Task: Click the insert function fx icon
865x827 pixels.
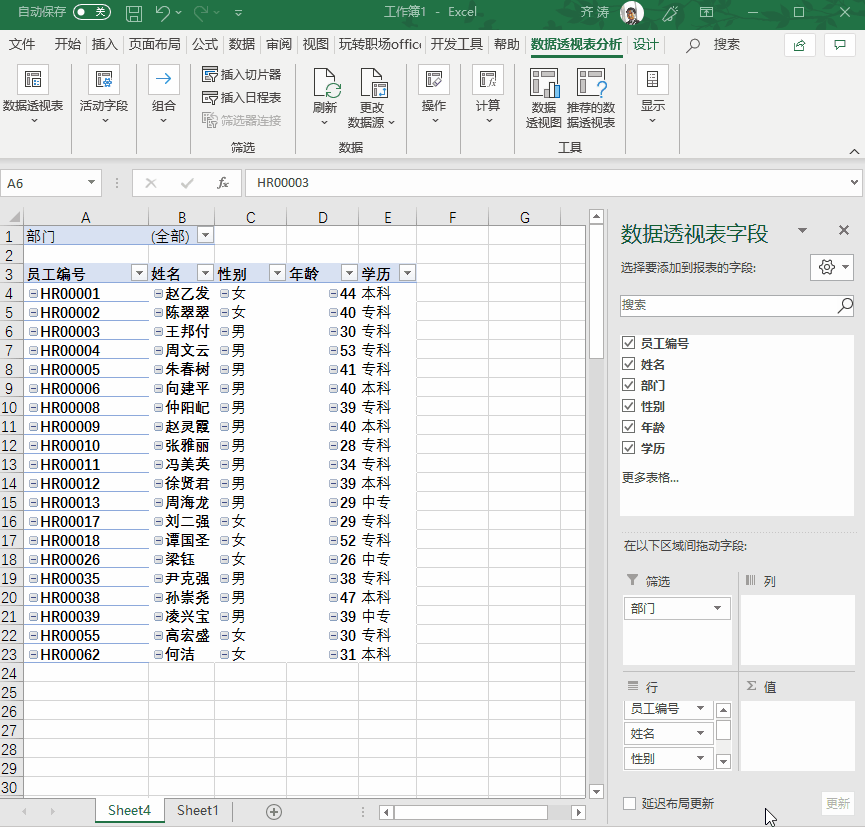Action: 223,183
